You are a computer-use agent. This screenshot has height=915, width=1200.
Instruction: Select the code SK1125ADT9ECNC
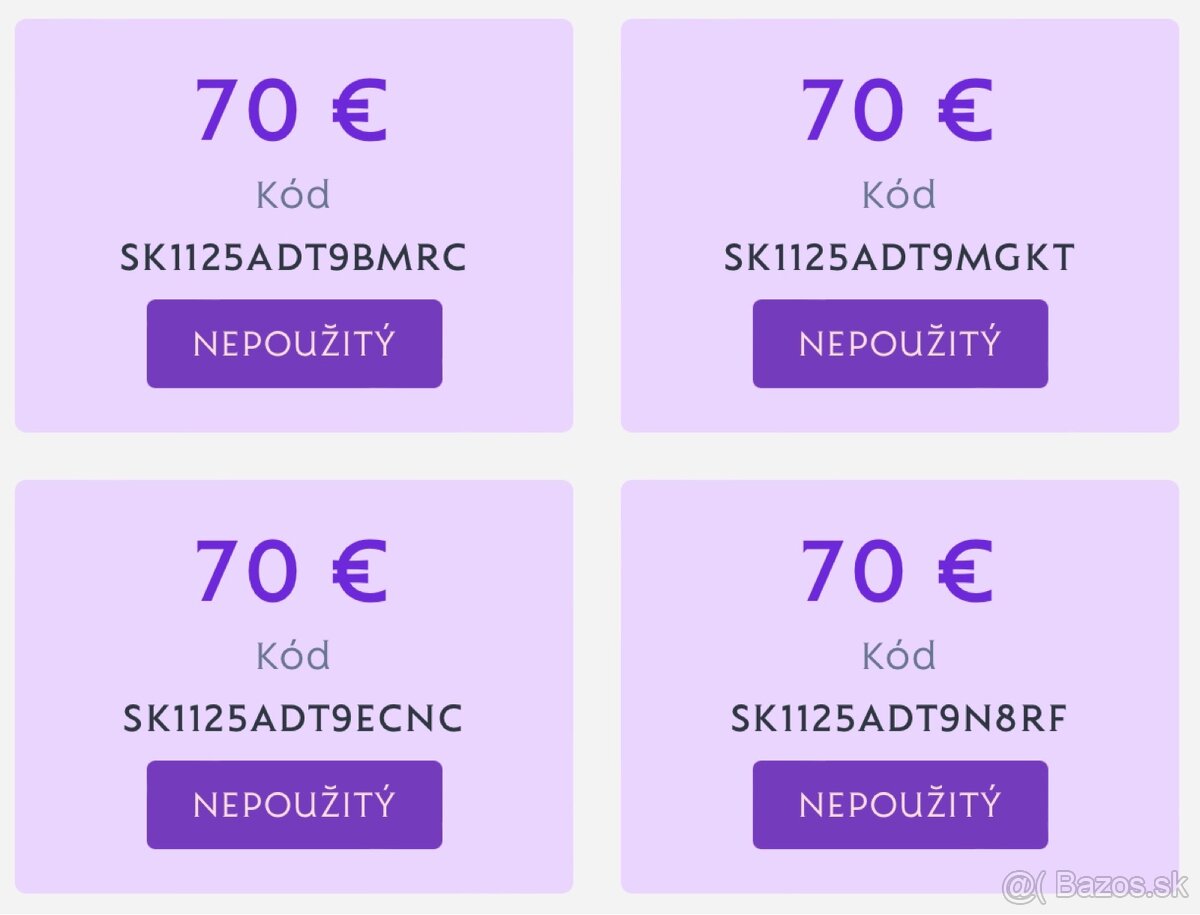click(x=294, y=716)
